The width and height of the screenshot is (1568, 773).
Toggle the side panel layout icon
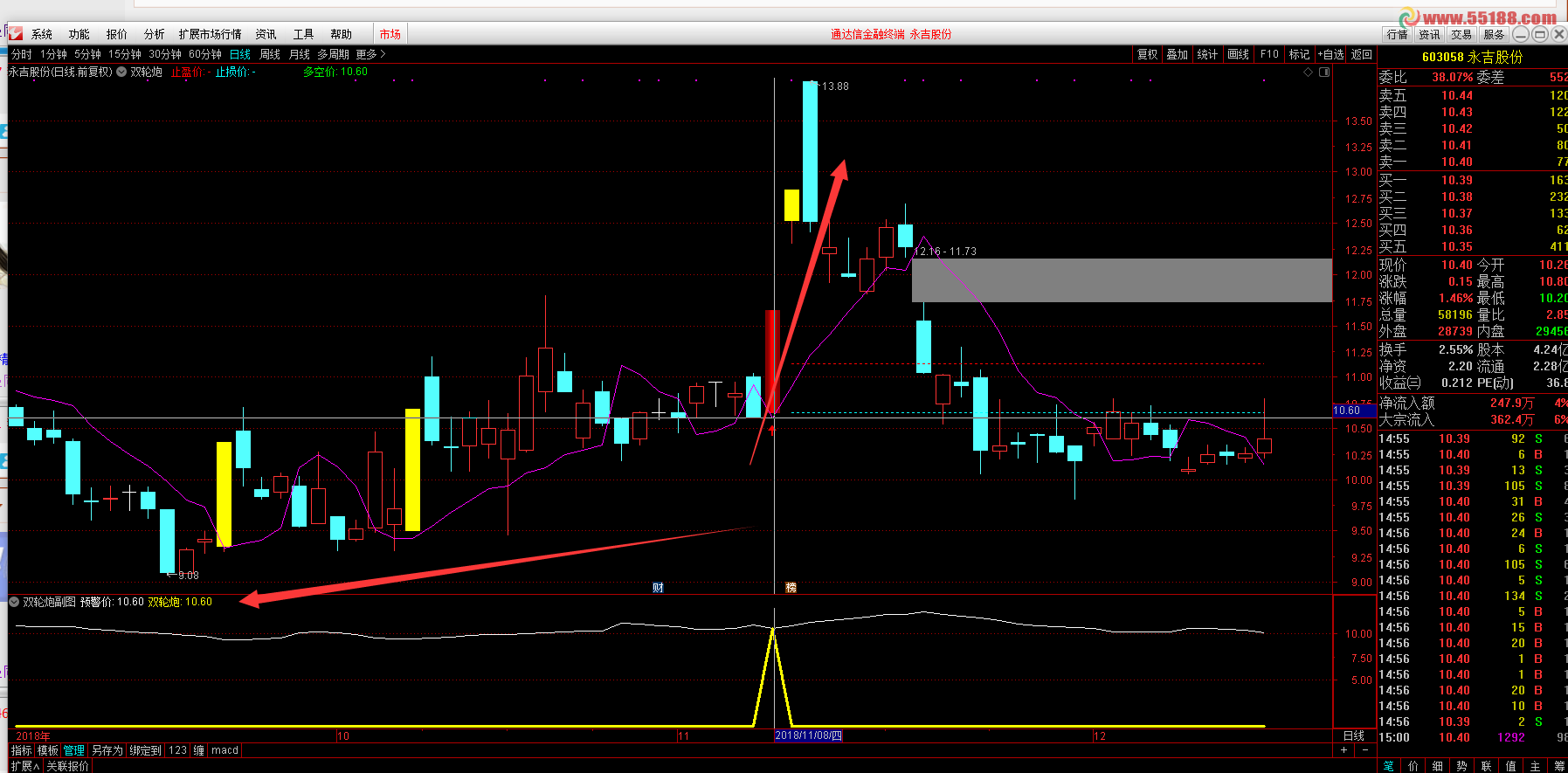pos(1324,72)
